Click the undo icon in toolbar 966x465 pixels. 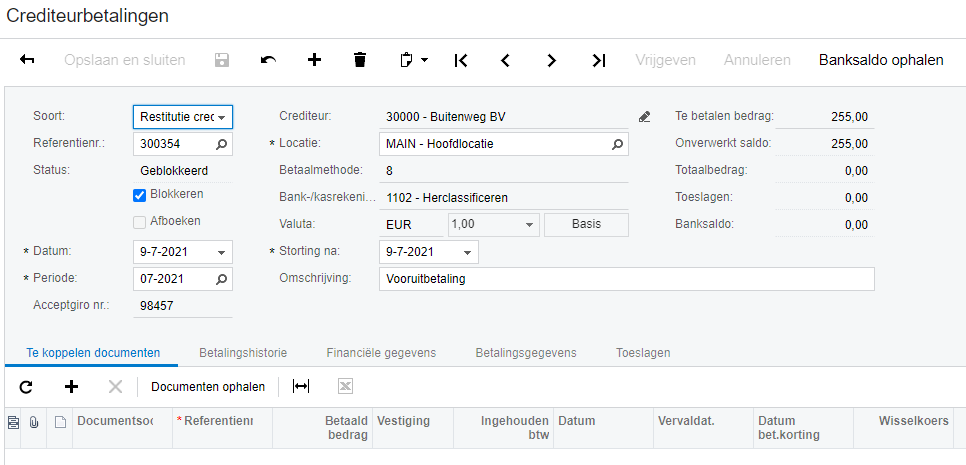tap(268, 60)
